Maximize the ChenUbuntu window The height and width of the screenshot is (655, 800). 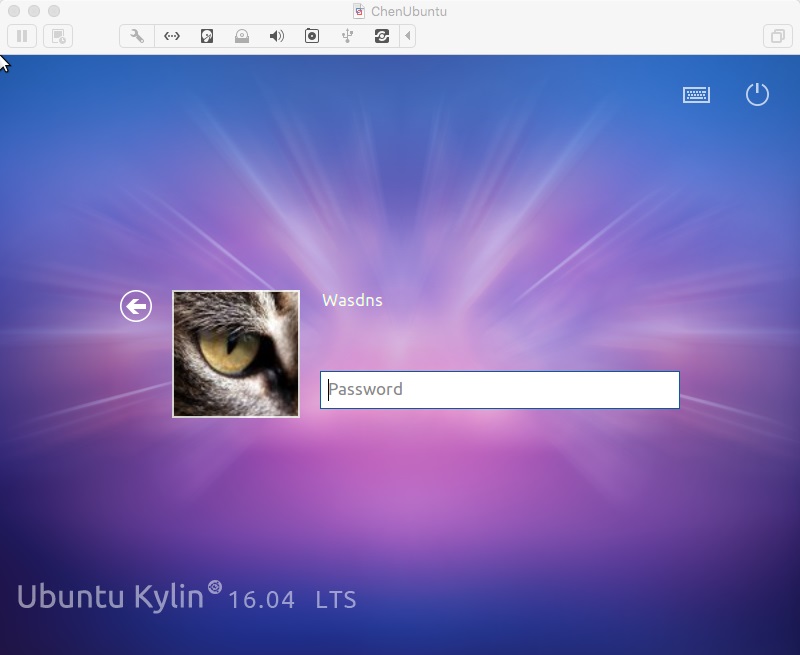click(54, 11)
